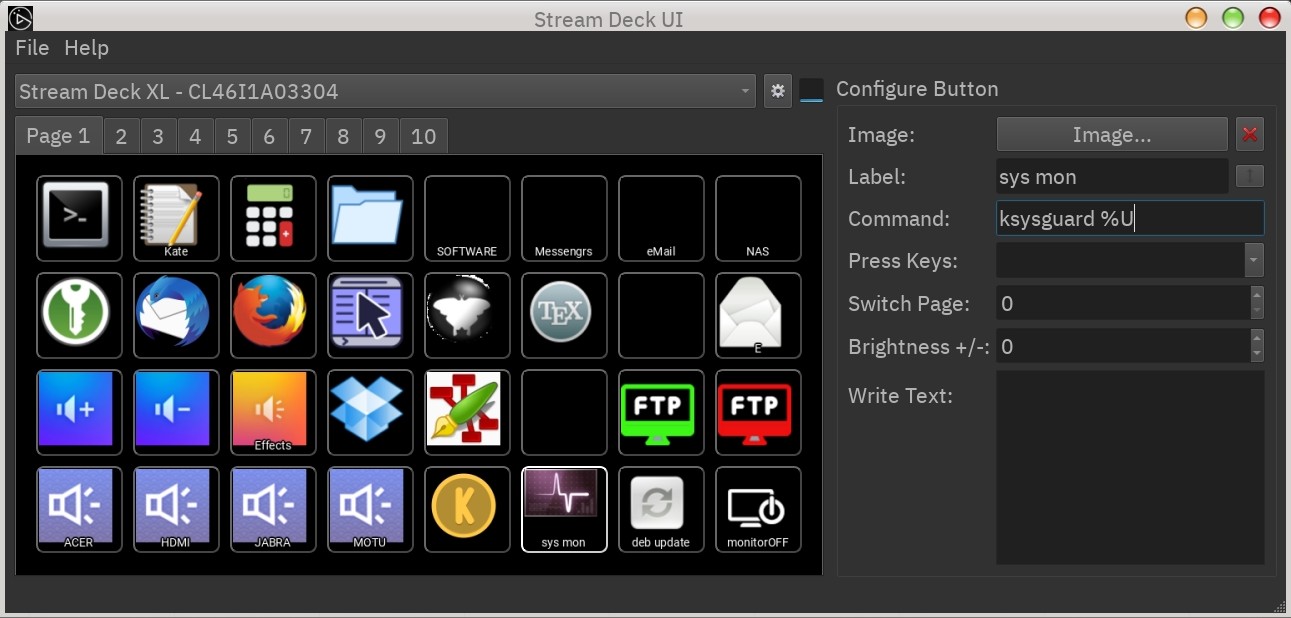Select the deb update button
Image resolution: width=1291 pixels, height=618 pixels.
(661, 509)
